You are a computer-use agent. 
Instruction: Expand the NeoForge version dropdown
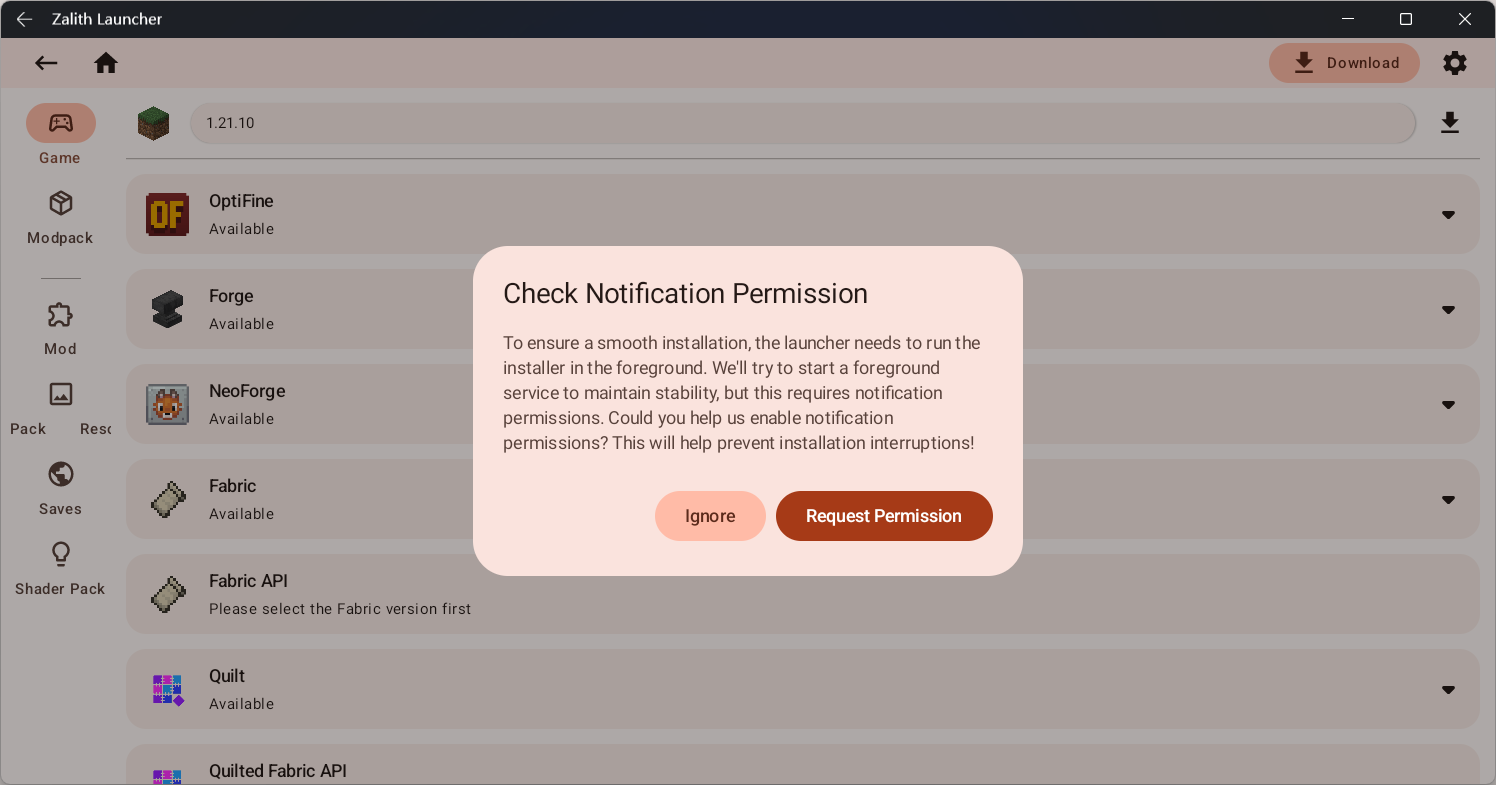(x=1448, y=404)
